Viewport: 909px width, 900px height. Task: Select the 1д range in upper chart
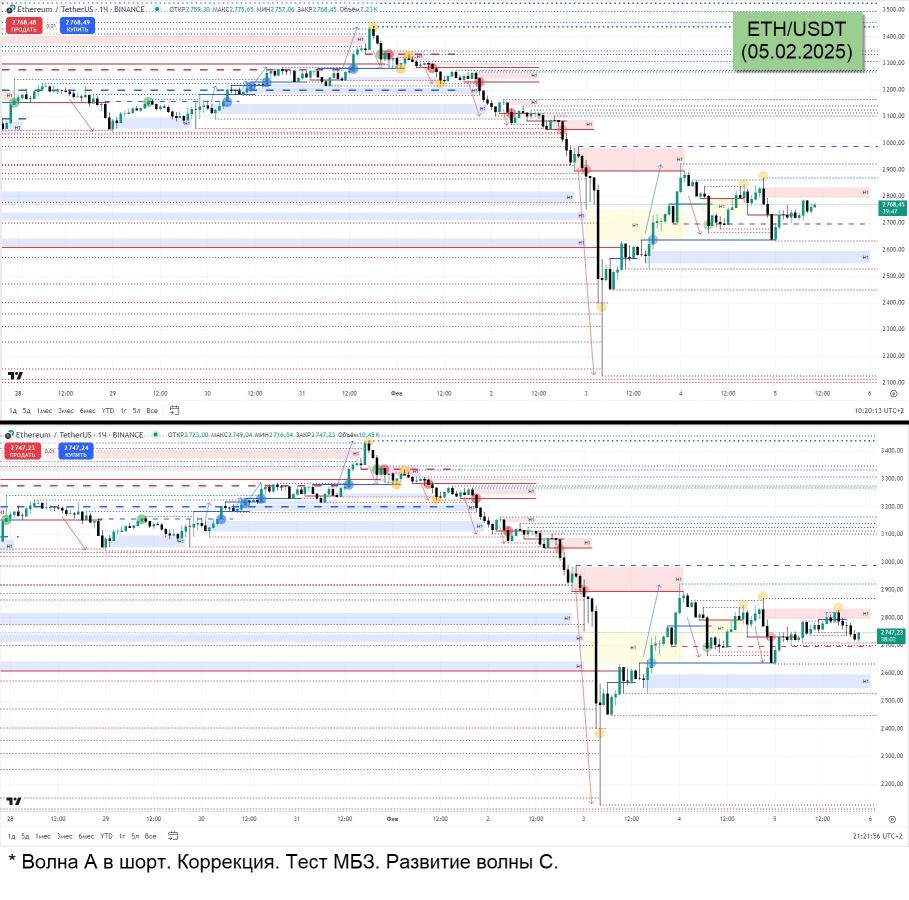(x=13, y=410)
